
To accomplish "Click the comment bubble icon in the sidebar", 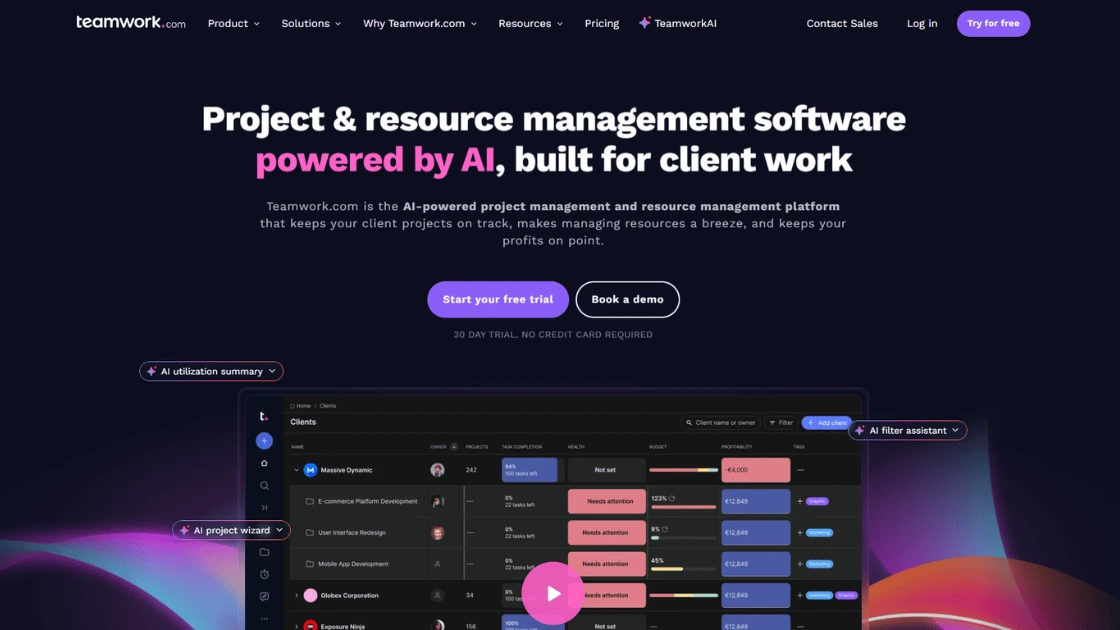I will pos(264,596).
